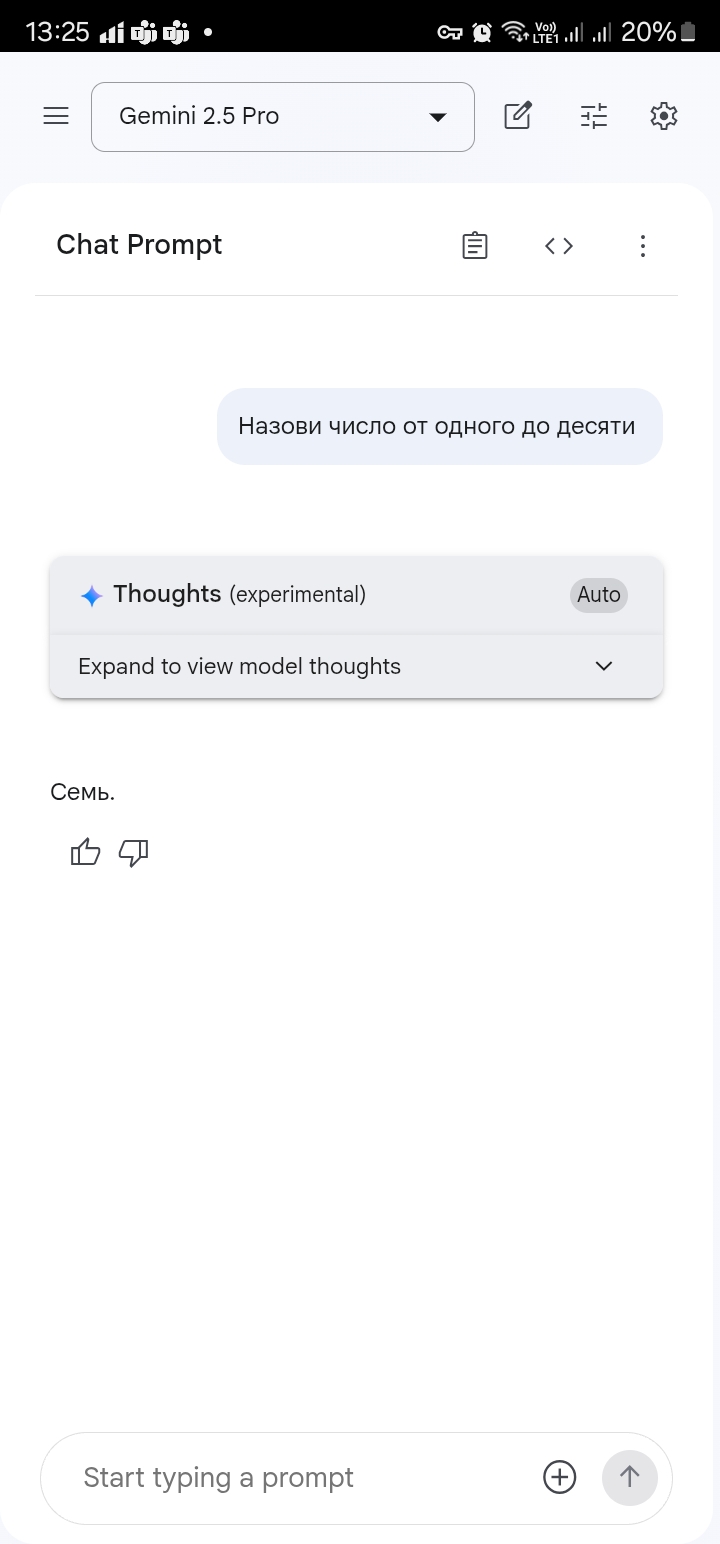
Task: Tap the plus icon to add media
Action: coord(560,1477)
